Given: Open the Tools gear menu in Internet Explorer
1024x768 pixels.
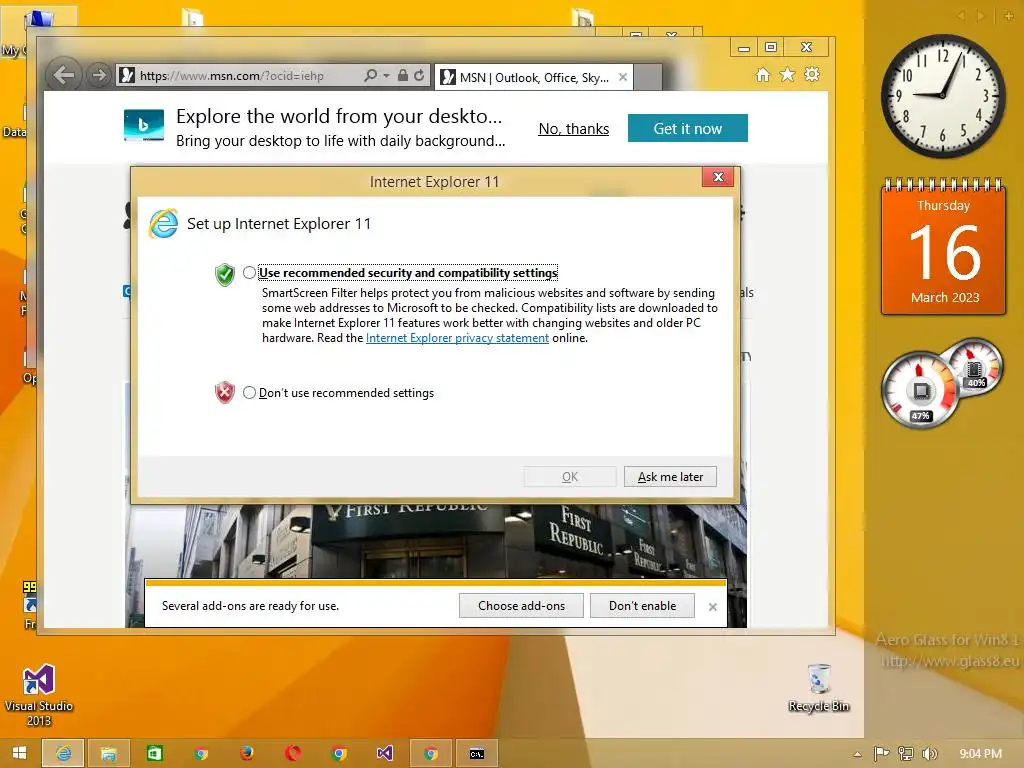Looking at the screenshot, I should coord(812,74).
